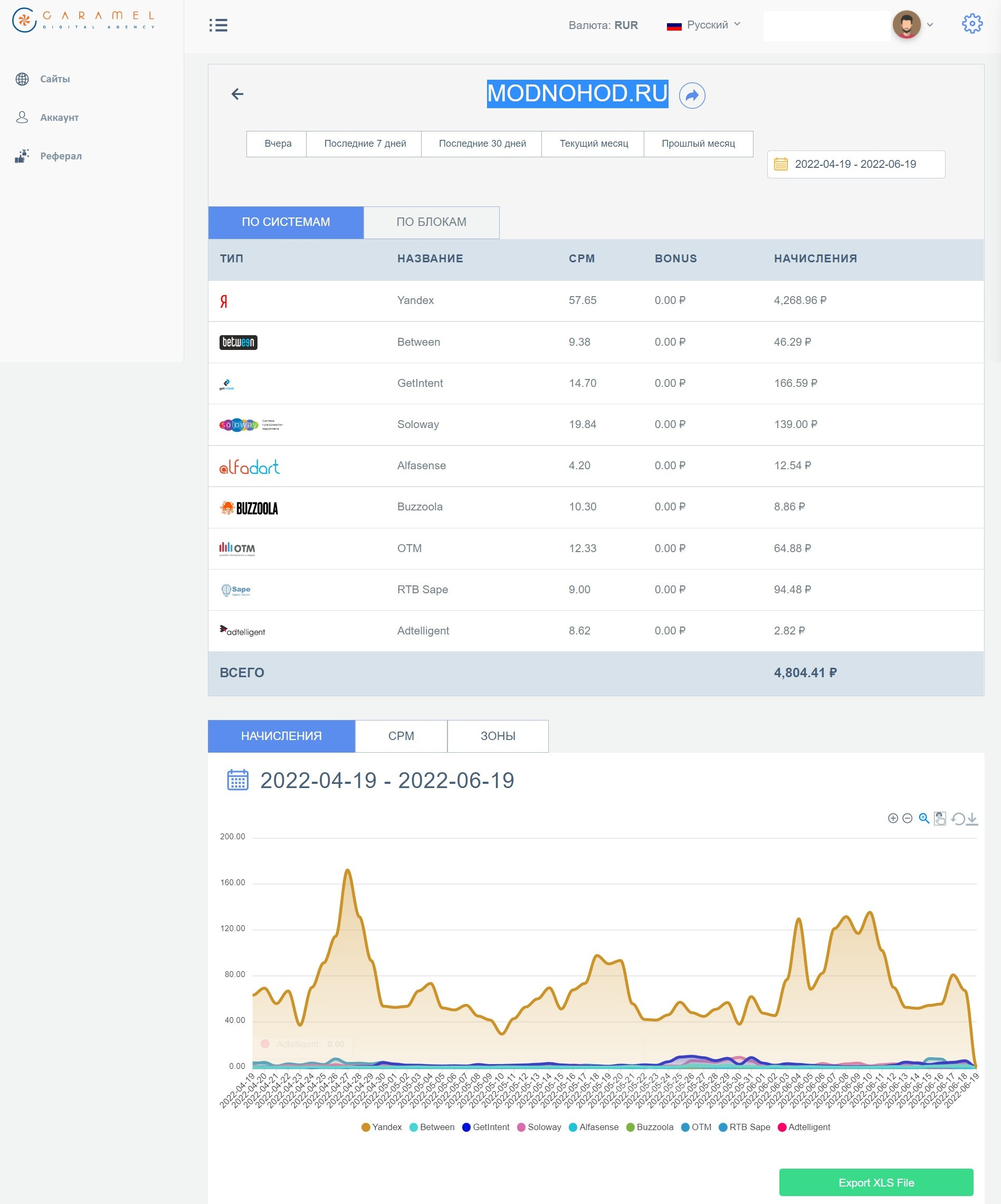This screenshot has width=1001, height=1204.
Task: Switch to the НАЧИСЛЕНИЯ chart tab
Action: click(x=281, y=736)
